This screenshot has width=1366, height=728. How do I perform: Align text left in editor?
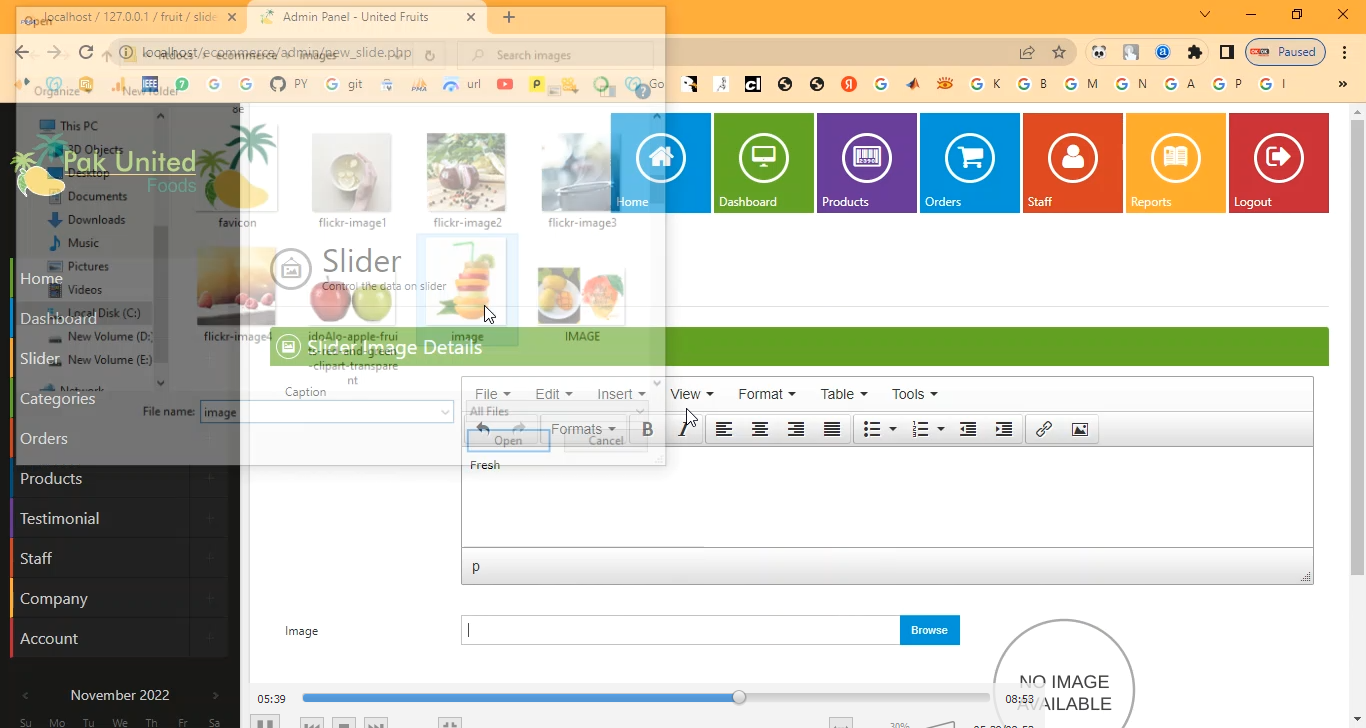(x=724, y=429)
